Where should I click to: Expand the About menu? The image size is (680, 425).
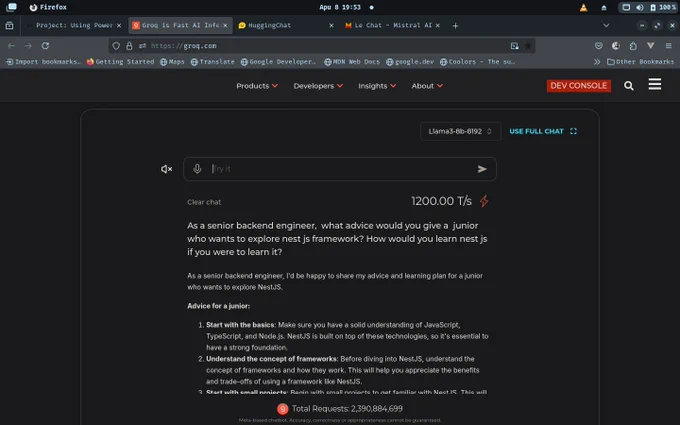click(x=427, y=86)
